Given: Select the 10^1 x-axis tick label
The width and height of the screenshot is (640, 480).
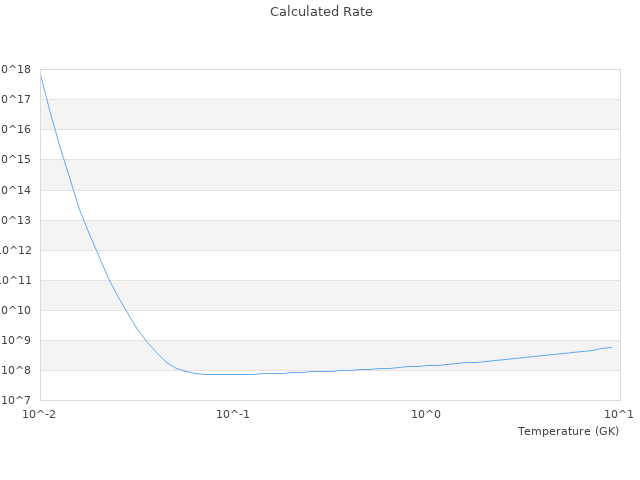Looking at the screenshot, I should (x=618, y=414).
